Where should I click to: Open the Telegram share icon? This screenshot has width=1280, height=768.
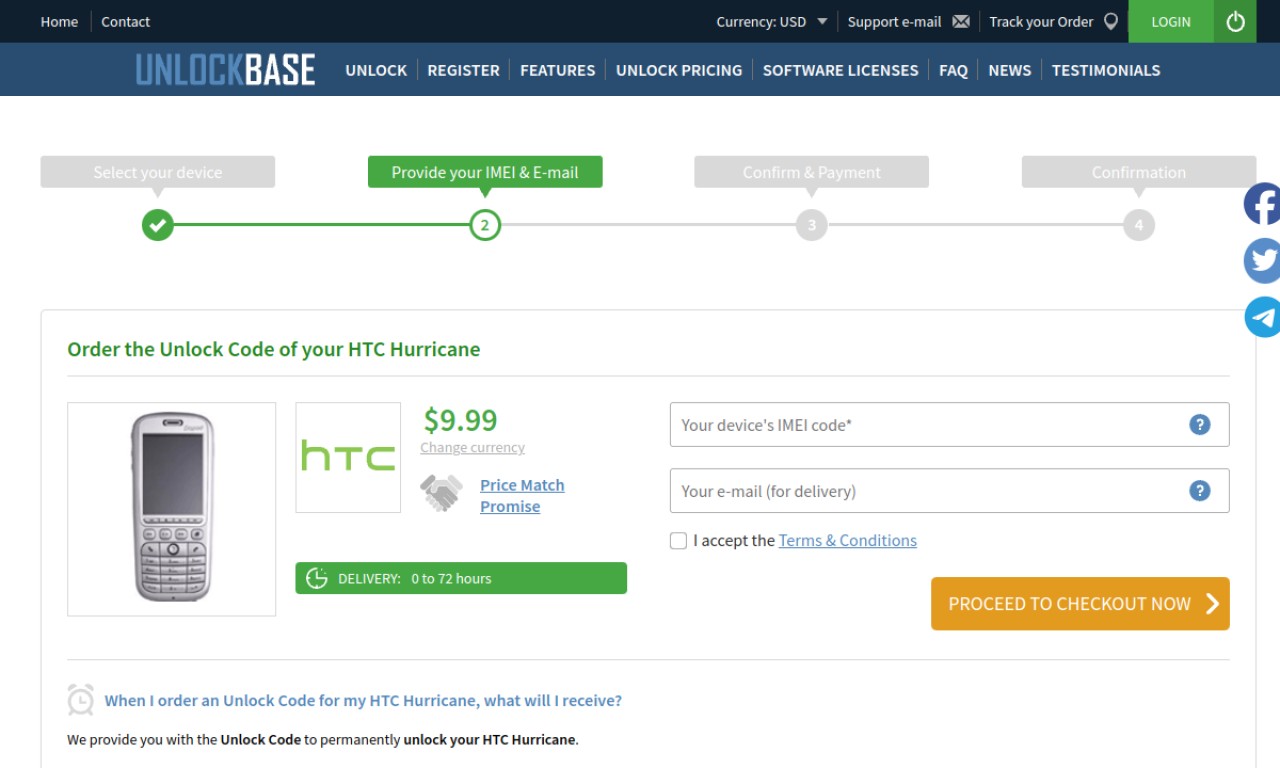click(1262, 317)
